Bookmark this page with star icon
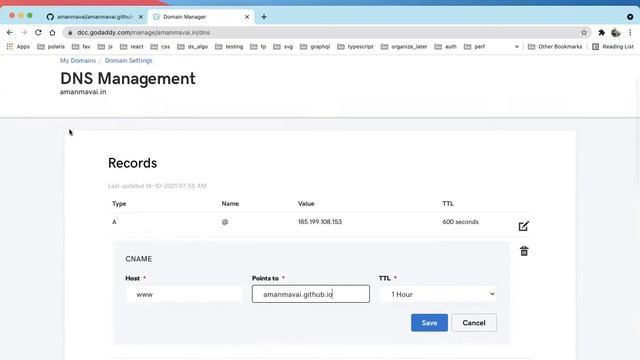This screenshot has height=360, width=640. pyautogui.click(x=584, y=32)
